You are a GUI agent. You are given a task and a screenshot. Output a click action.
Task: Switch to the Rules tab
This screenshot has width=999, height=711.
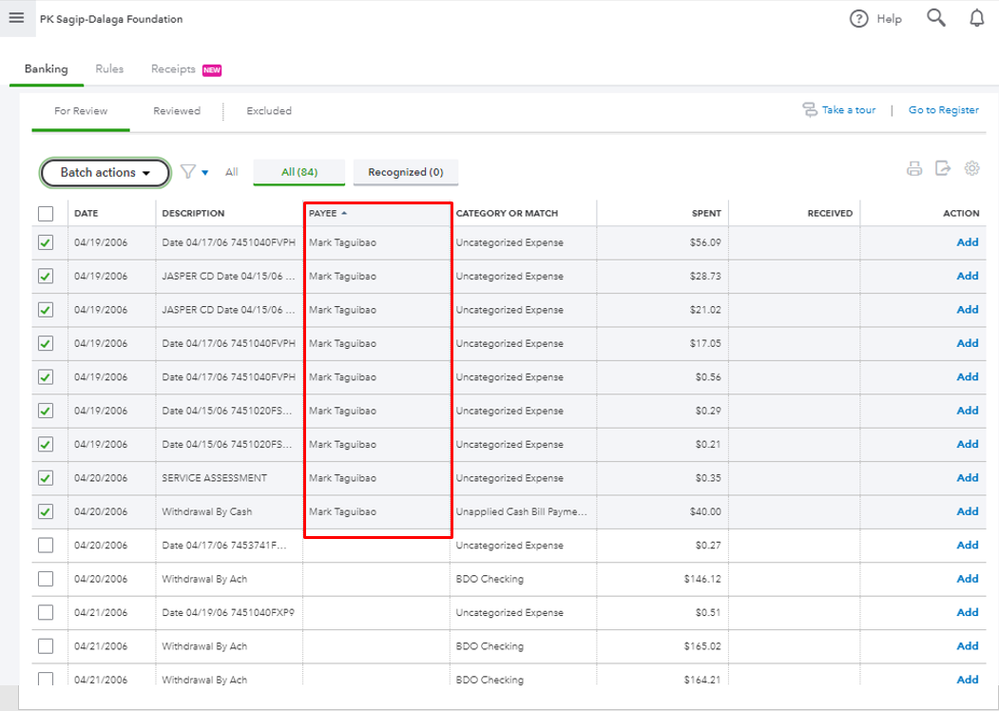click(110, 69)
